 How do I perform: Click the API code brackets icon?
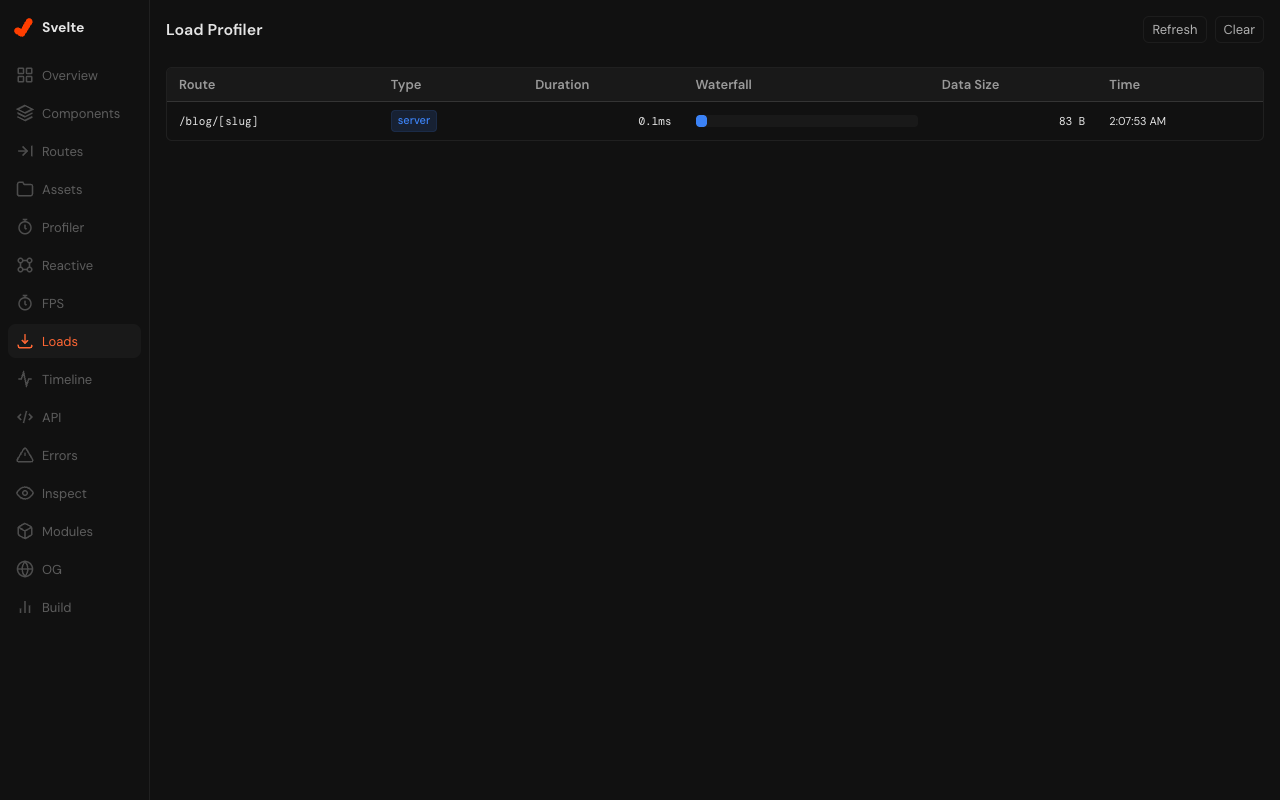click(25, 417)
